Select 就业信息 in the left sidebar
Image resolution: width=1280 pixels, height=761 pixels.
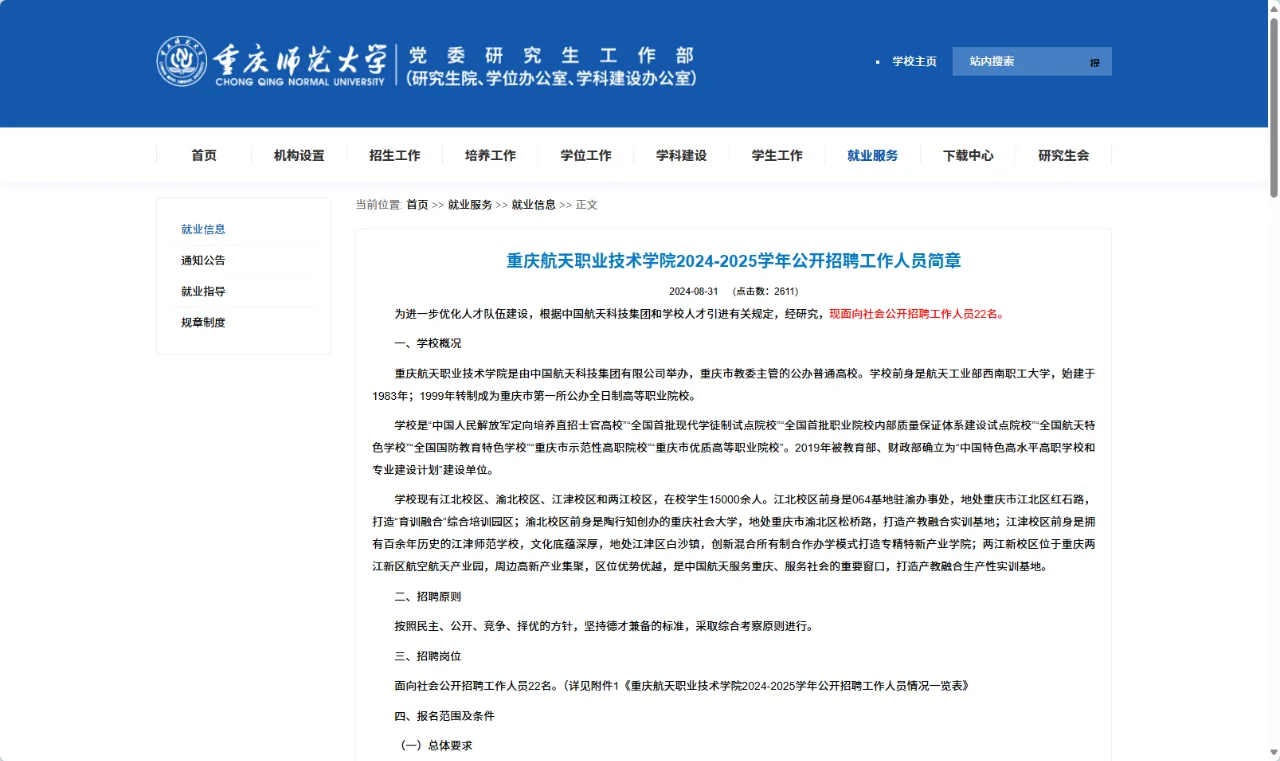click(x=203, y=229)
